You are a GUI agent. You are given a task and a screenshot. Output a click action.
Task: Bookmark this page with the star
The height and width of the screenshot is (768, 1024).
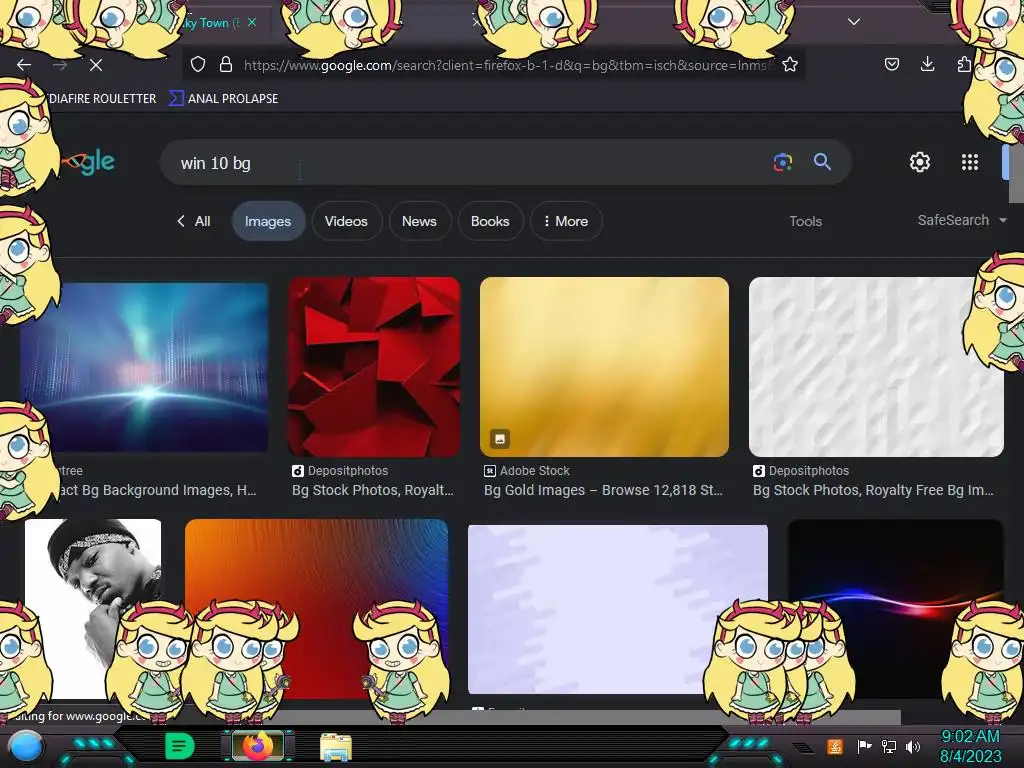tap(790, 64)
